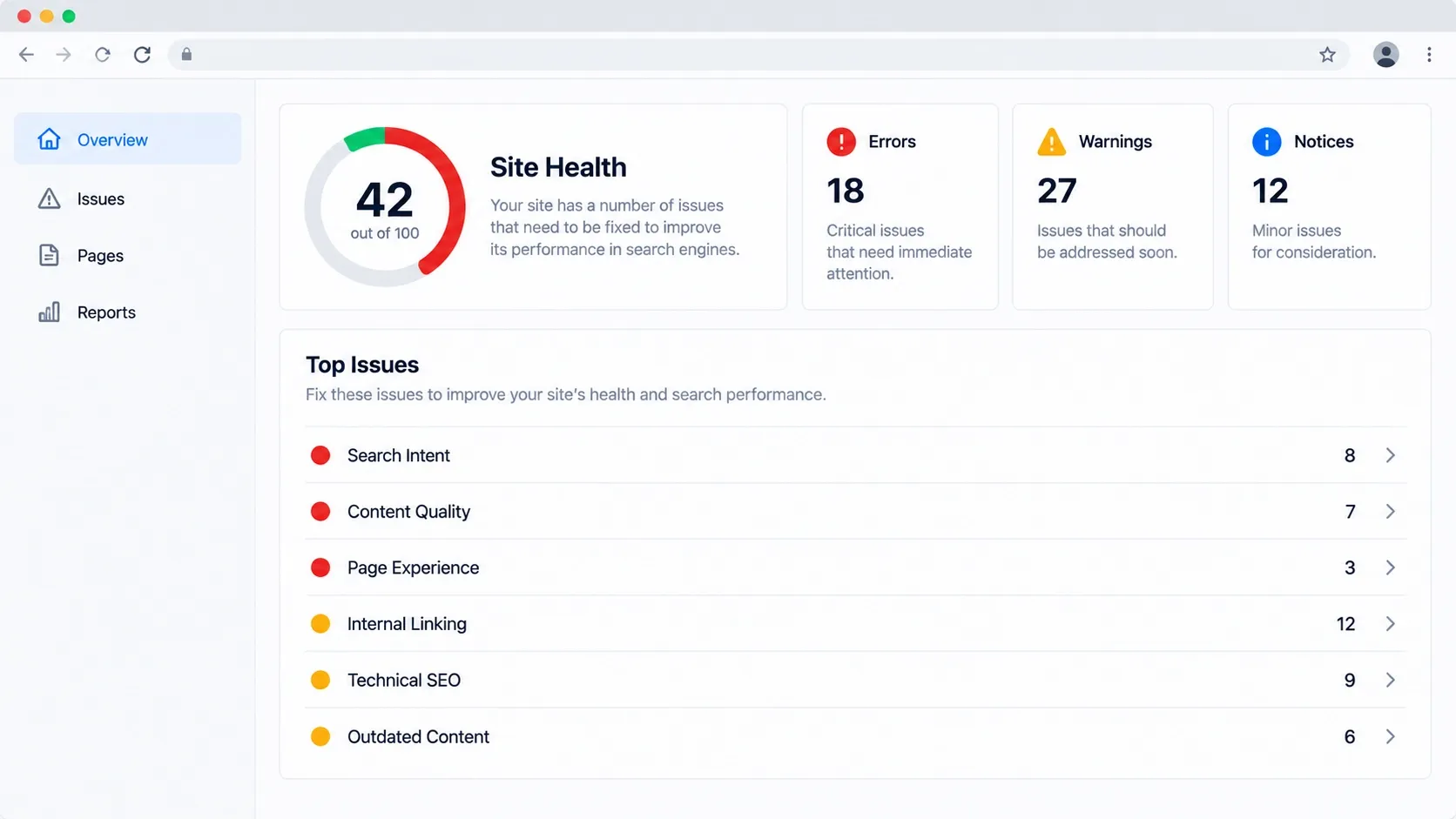Screen dimensions: 1456x819
Task: Click the red Errors exclamation icon
Action: (x=841, y=142)
